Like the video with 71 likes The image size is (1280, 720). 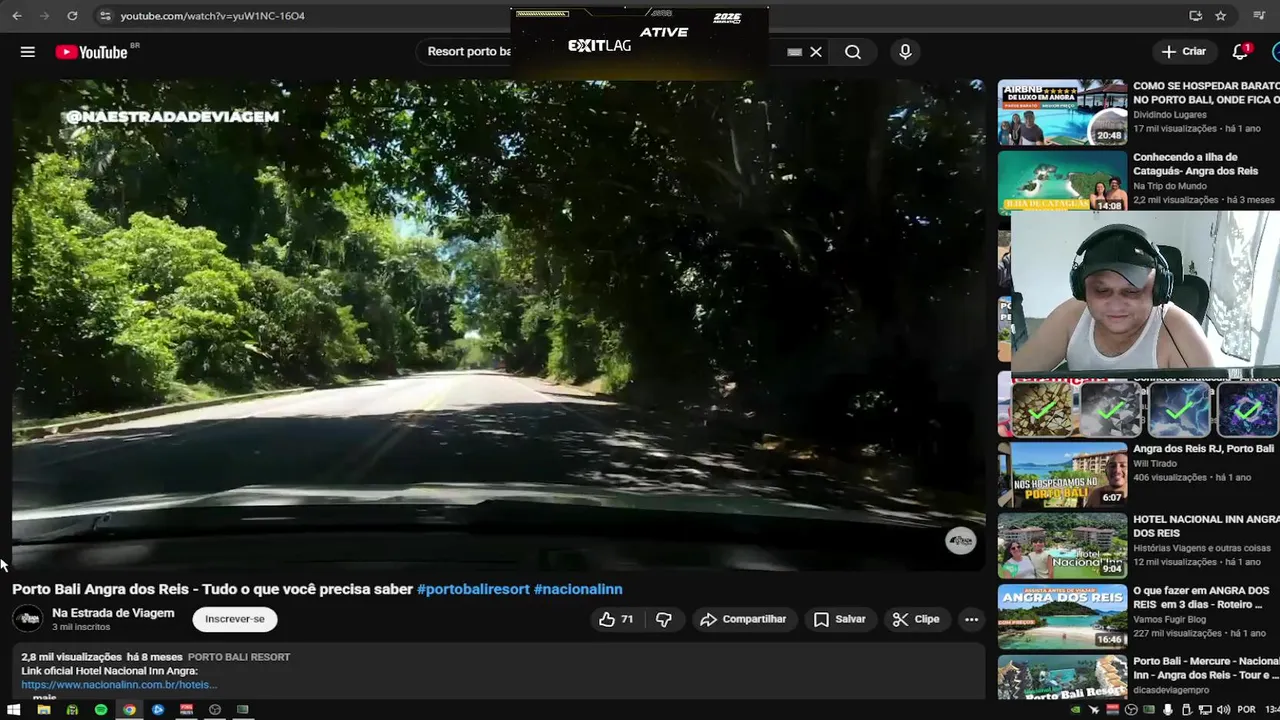click(616, 619)
